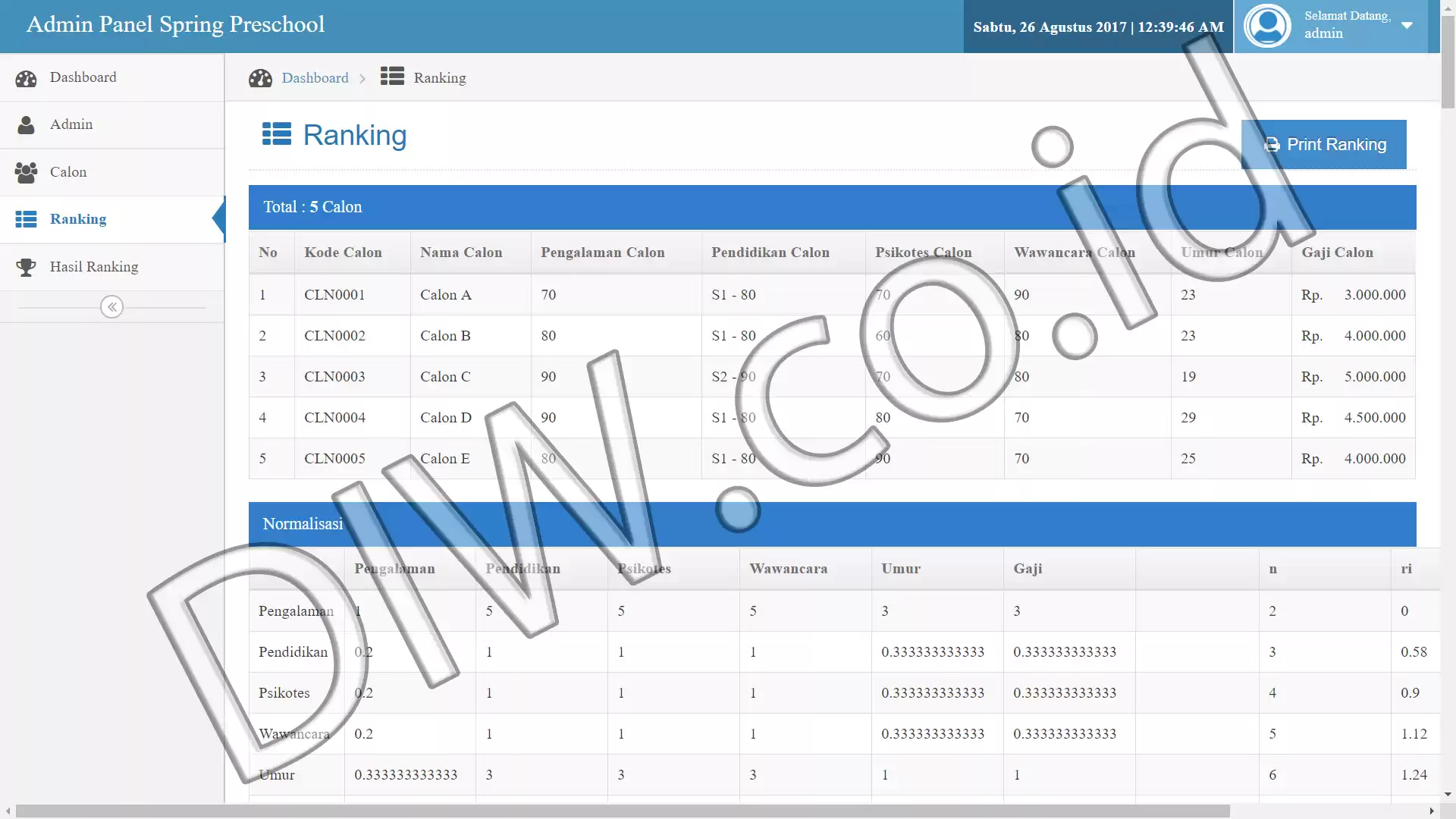1456x819 pixels.
Task: Click the Ranking heading list icon
Action: click(277, 134)
